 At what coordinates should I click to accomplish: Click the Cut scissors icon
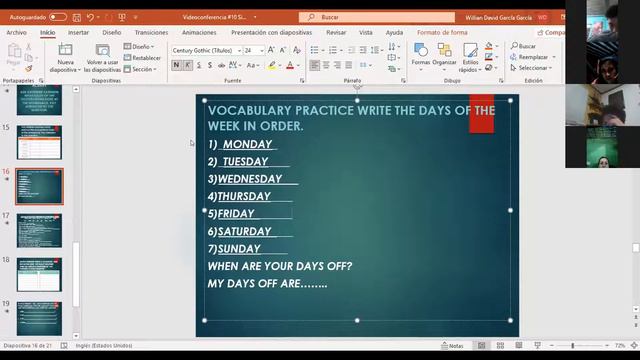point(29,47)
